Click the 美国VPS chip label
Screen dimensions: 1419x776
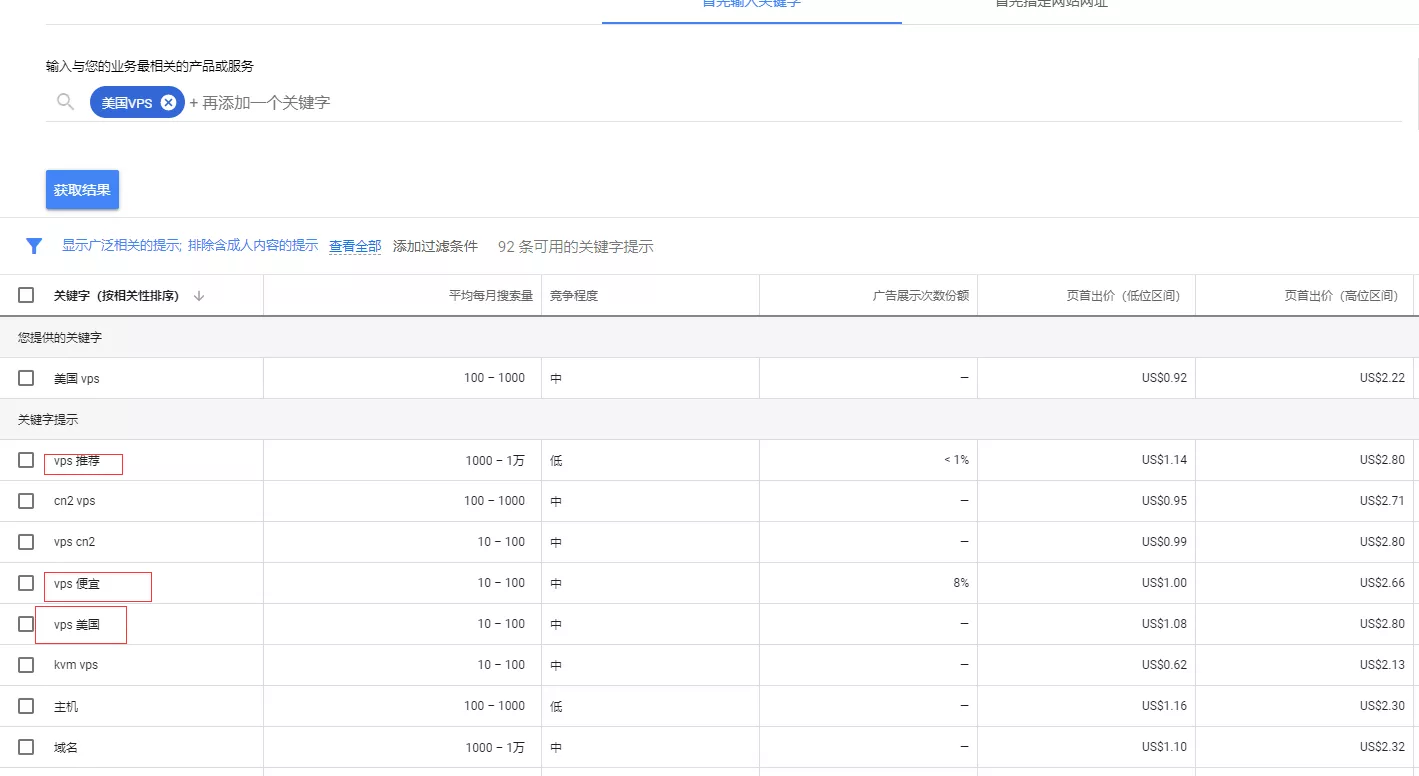tap(127, 102)
